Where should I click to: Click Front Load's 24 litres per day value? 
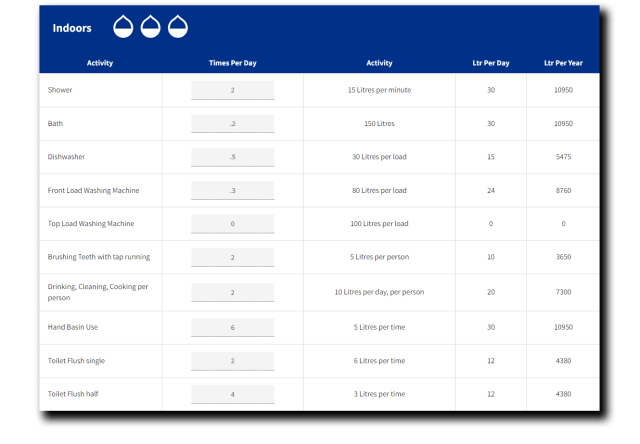[491, 191]
